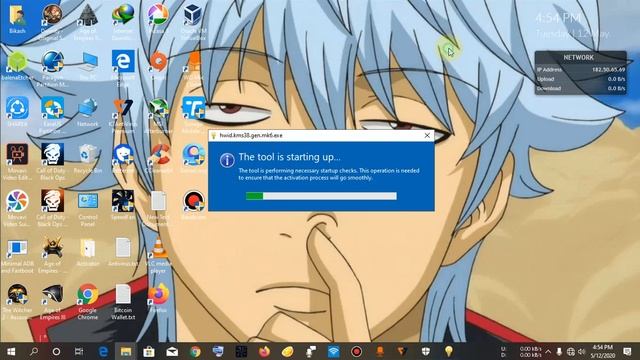Open the Activator folder on desktop
The height and width of the screenshot is (360, 640).
coord(88,252)
